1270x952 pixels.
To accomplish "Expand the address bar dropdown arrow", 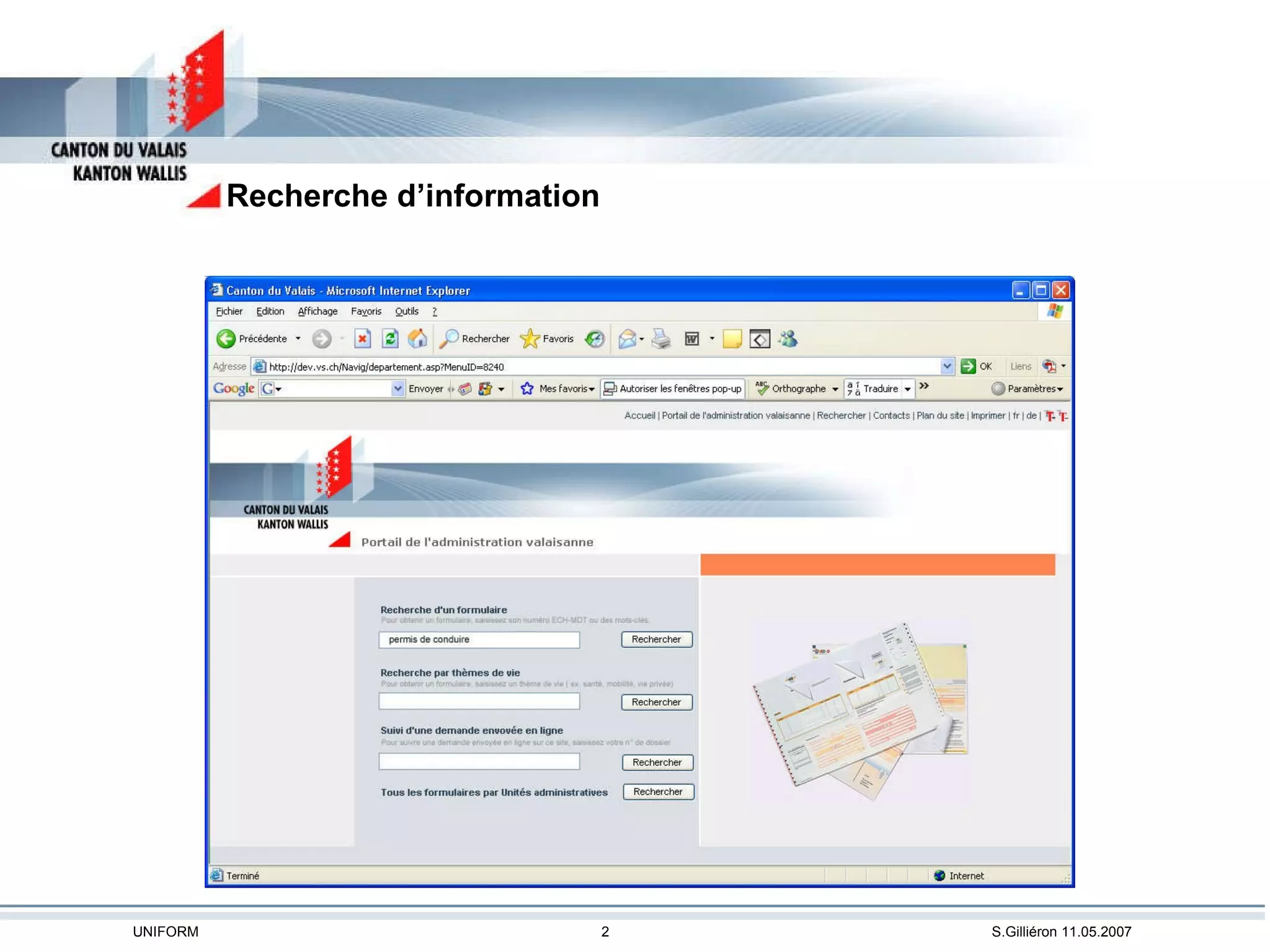I will coord(946,366).
